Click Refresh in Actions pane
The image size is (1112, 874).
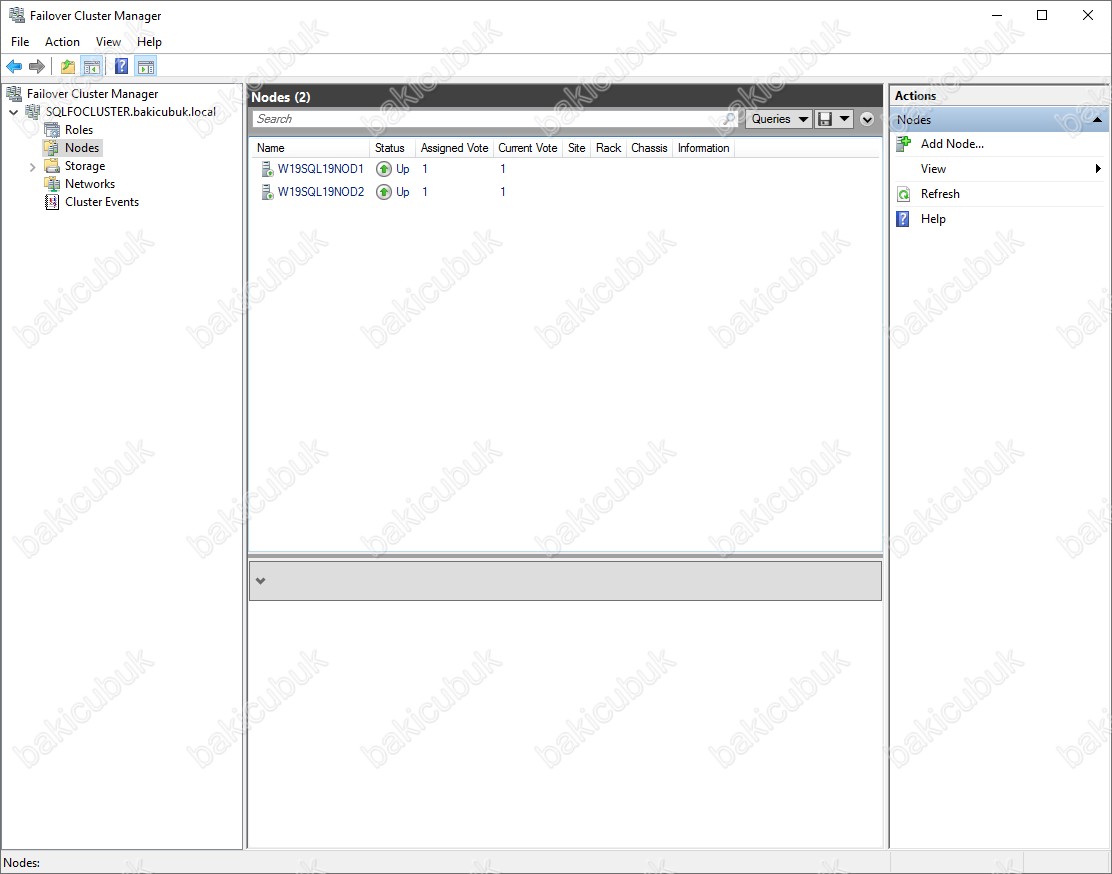[x=940, y=194]
